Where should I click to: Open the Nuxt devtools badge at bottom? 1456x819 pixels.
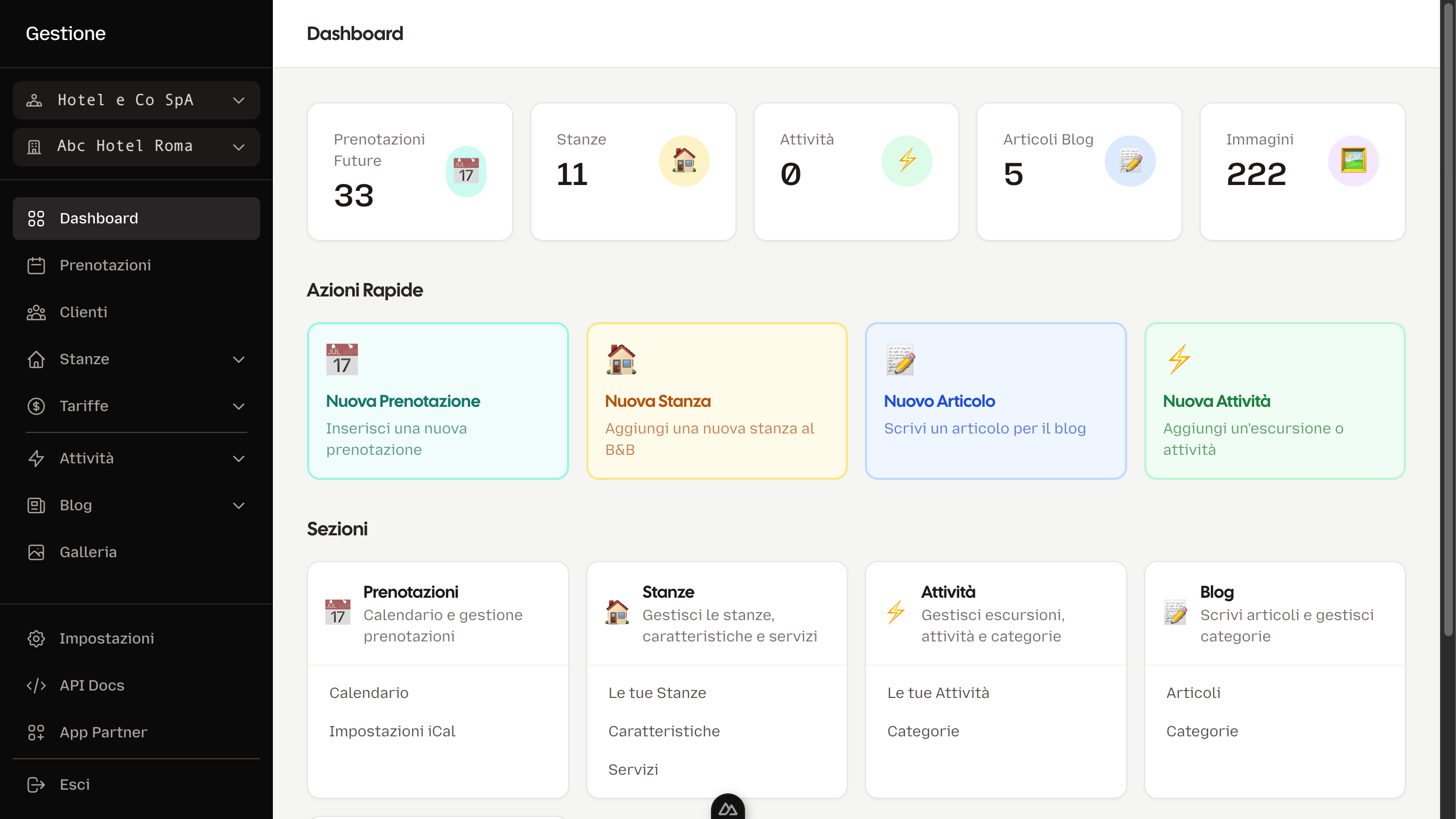tap(728, 808)
